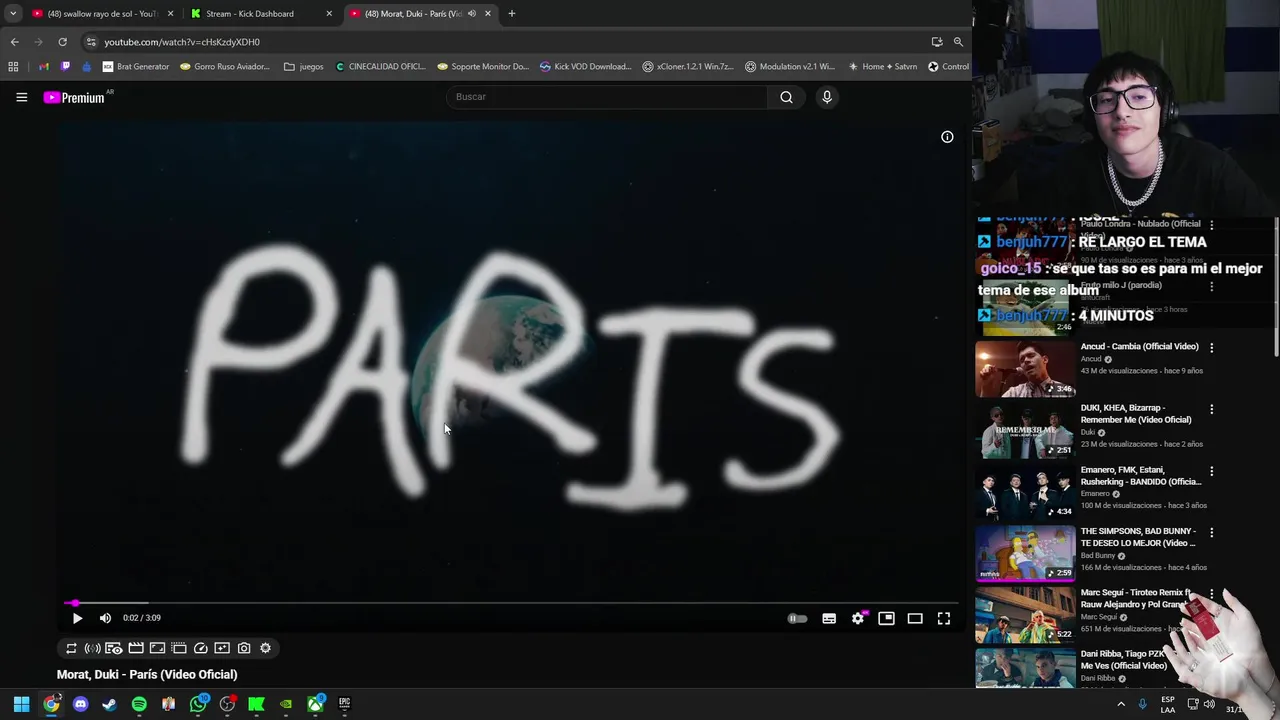Open Ancud - Cambia video thumbnail
Screen dimensions: 1280x720
coord(1025,369)
